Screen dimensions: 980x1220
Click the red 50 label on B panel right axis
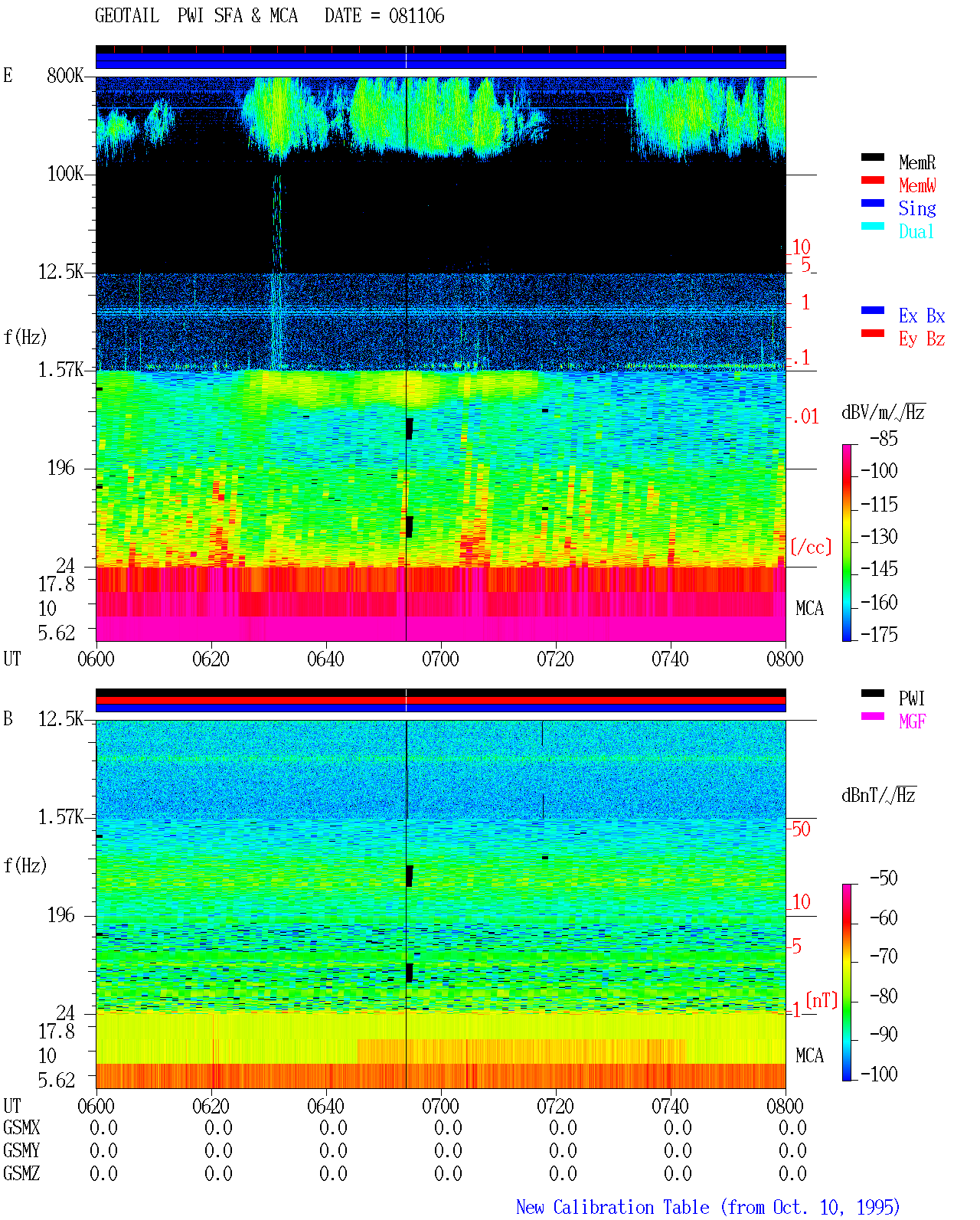801,829
